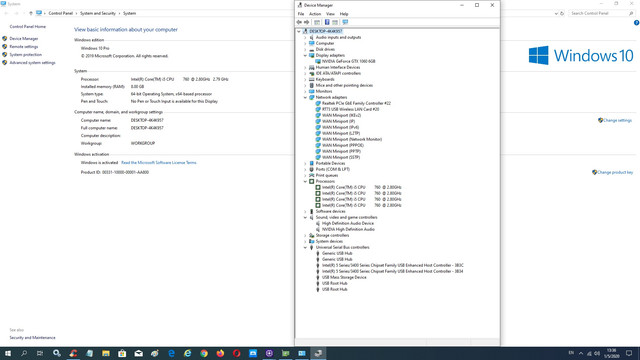Click the NVIDIA GeForce GTX 1060 6GB device

tap(348, 61)
